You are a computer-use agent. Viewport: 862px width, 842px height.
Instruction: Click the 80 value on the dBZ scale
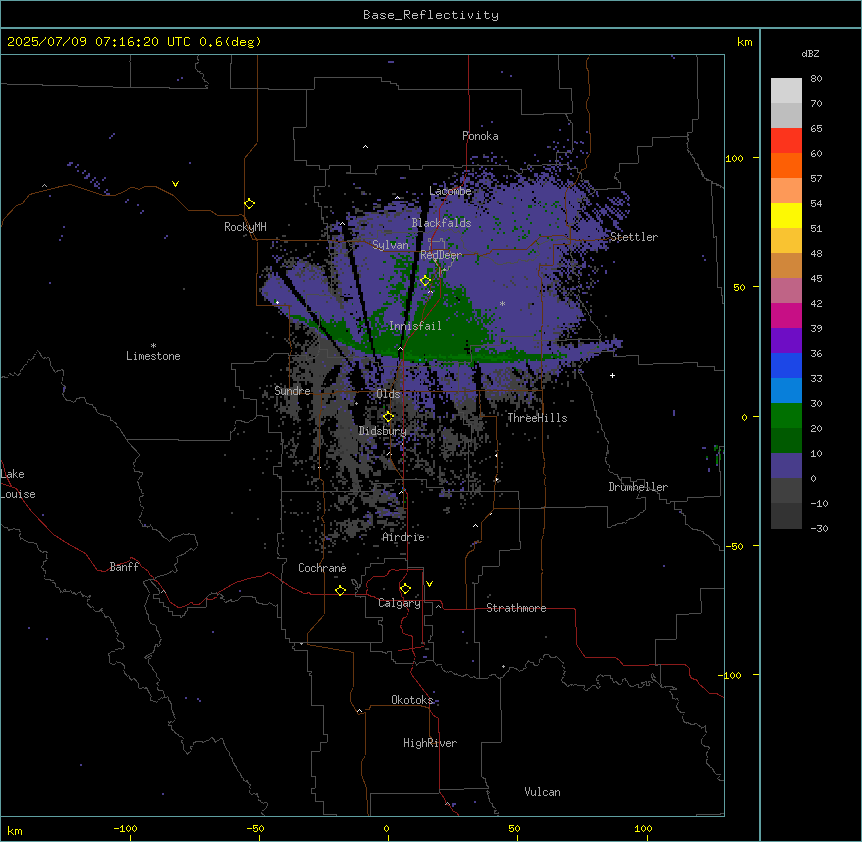[x=816, y=79]
